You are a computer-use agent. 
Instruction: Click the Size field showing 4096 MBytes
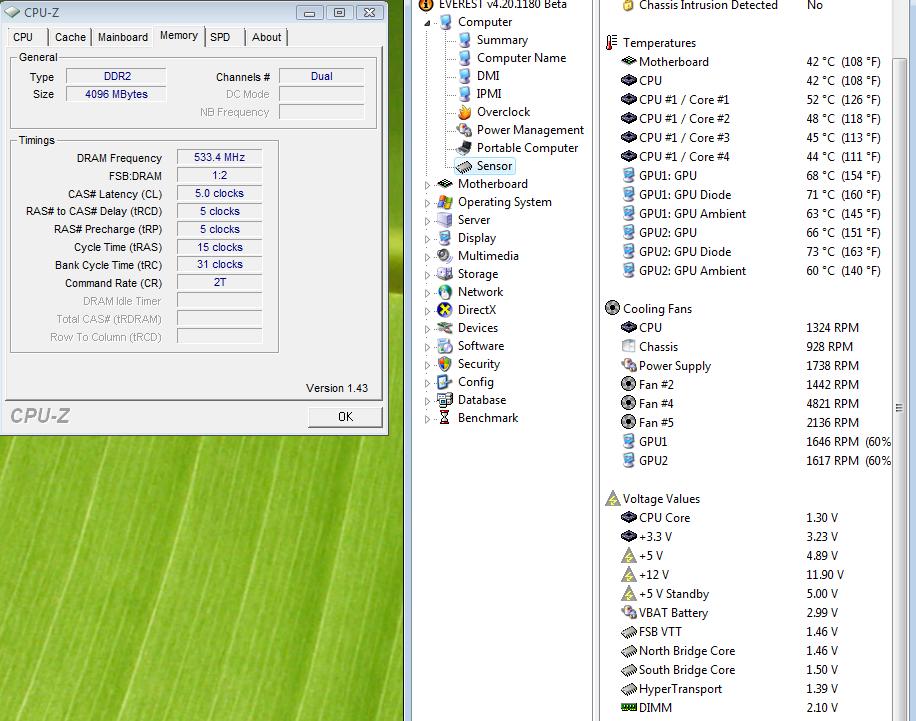(116, 94)
